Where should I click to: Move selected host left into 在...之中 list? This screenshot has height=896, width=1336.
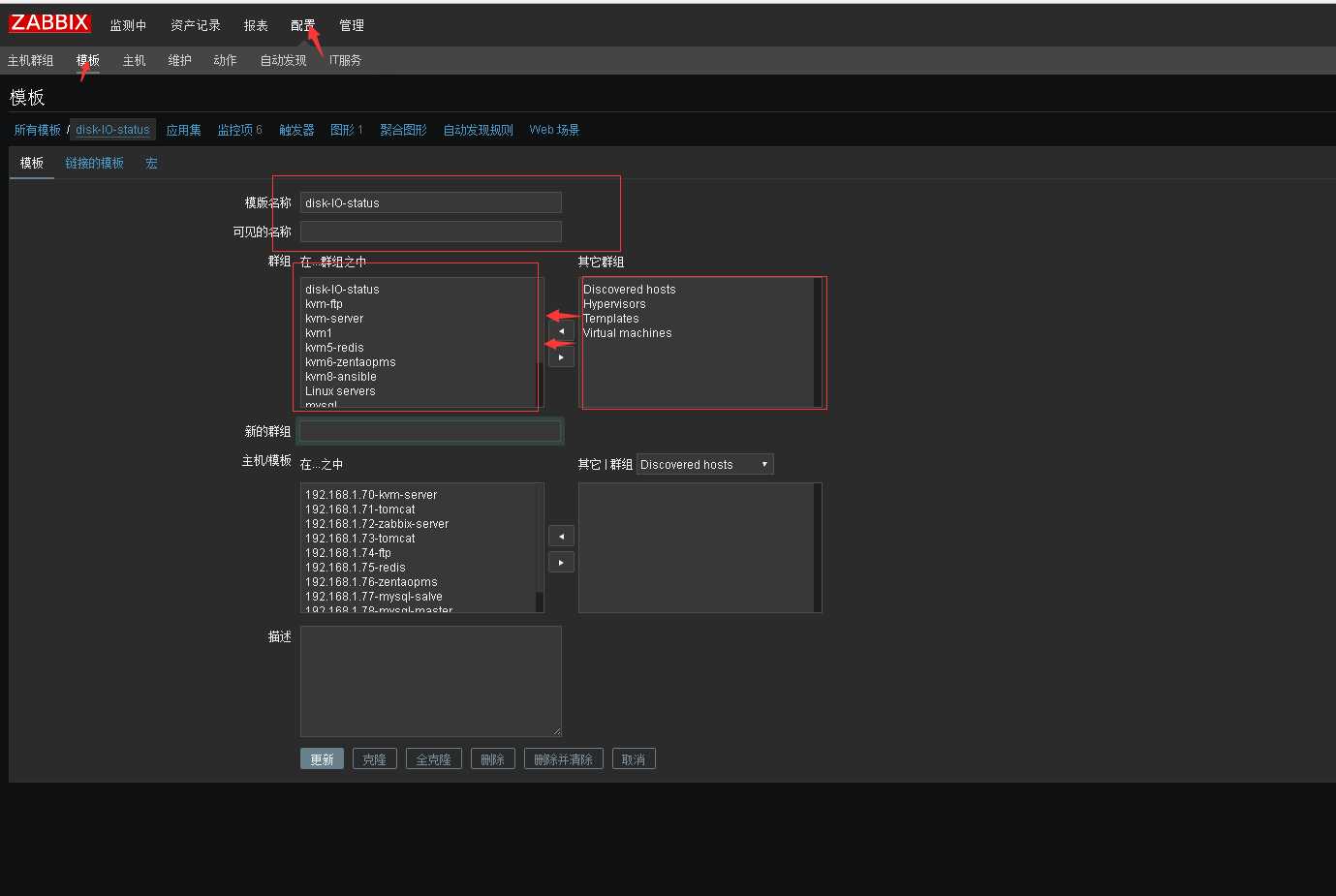click(561, 537)
